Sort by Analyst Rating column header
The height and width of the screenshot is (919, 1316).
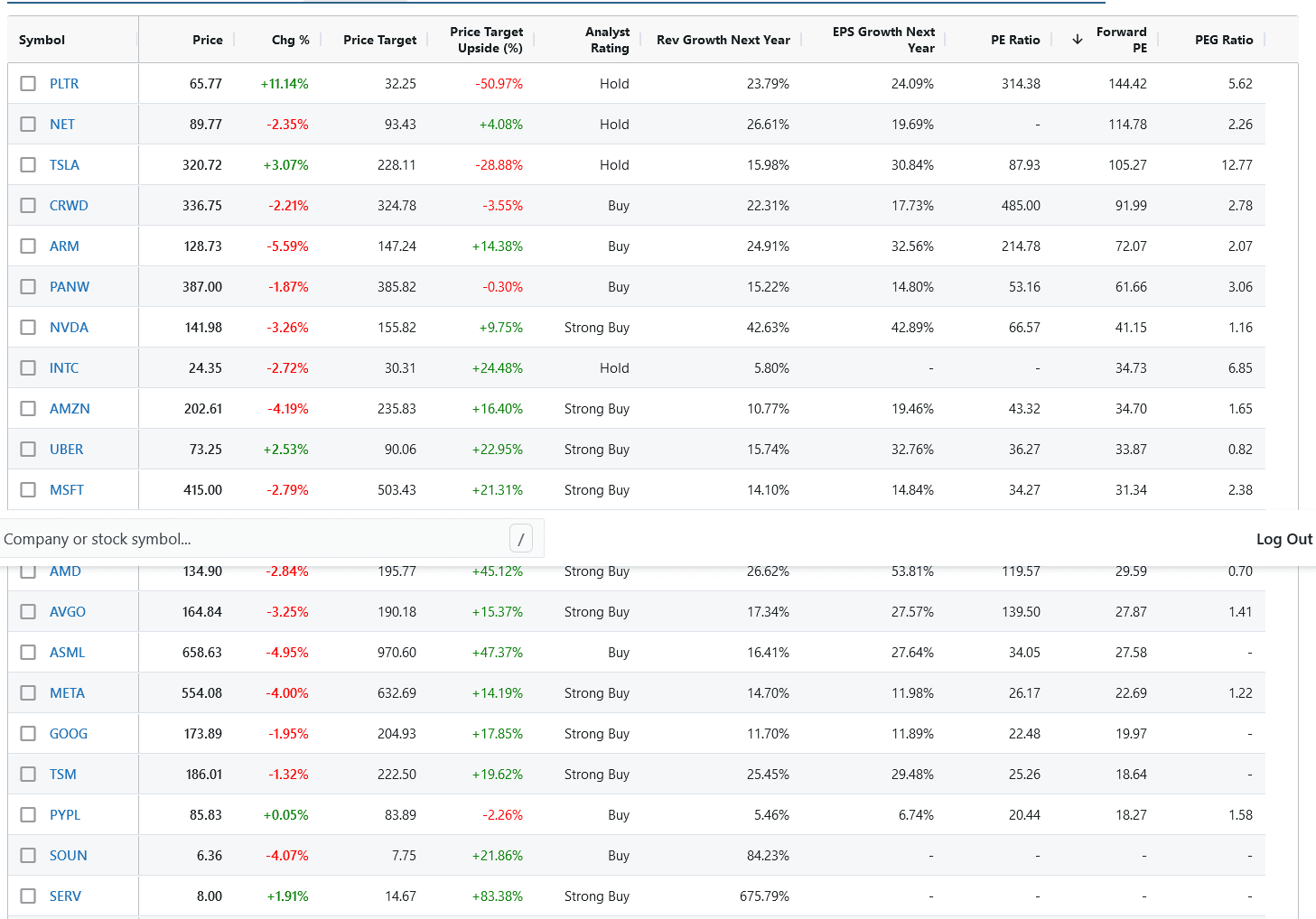point(608,40)
